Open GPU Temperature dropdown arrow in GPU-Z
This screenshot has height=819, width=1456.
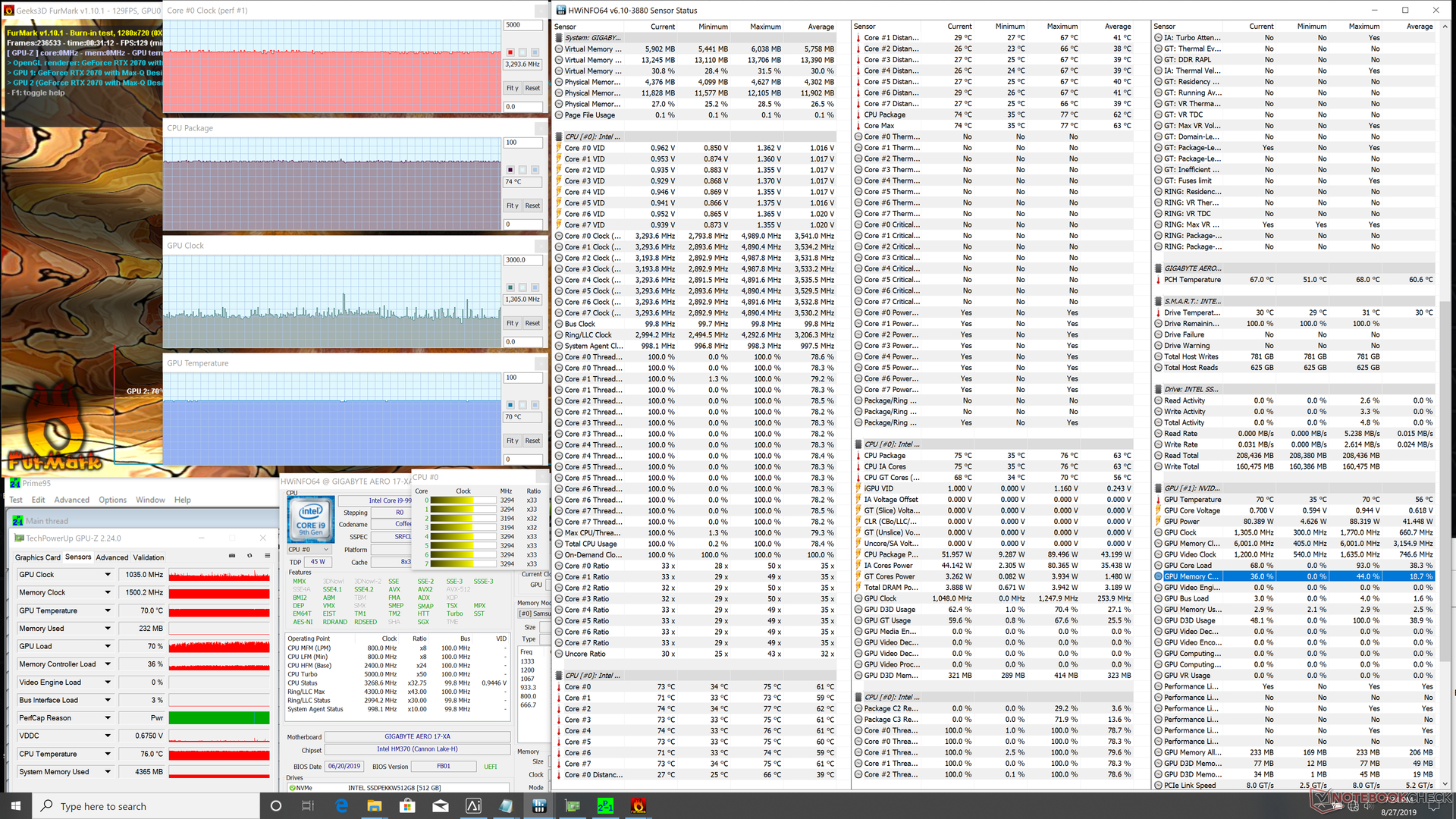(x=108, y=610)
